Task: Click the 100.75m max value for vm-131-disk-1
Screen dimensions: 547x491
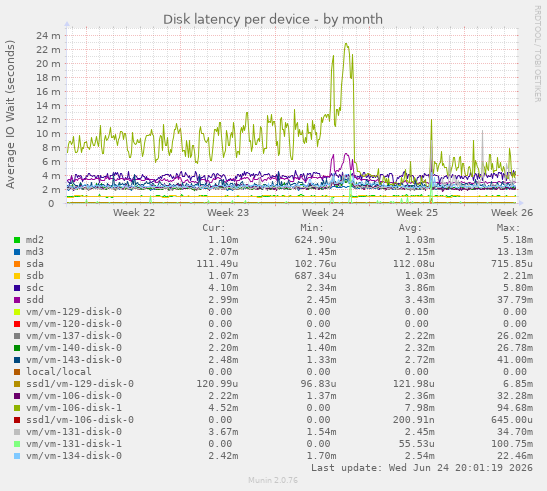Action: tap(512, 444)
